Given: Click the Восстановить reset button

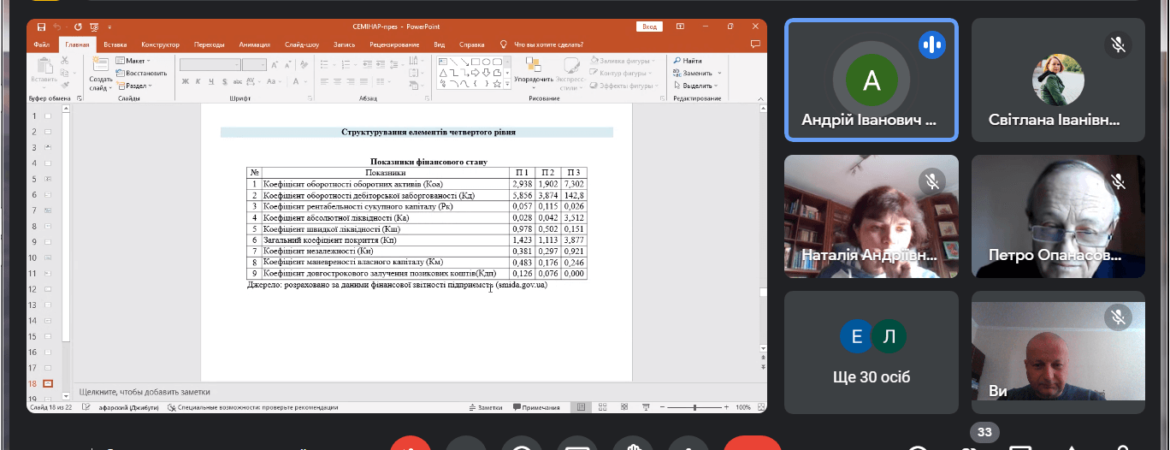Looking at the screenshot, I should 142,73.
